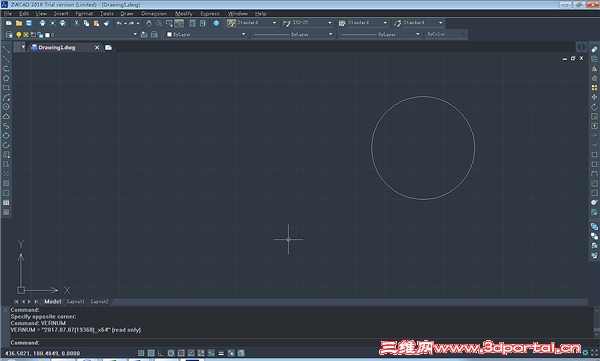600x361 pixels.
Task: Click the Print icon in toolbar
Action: click(42, 23)
